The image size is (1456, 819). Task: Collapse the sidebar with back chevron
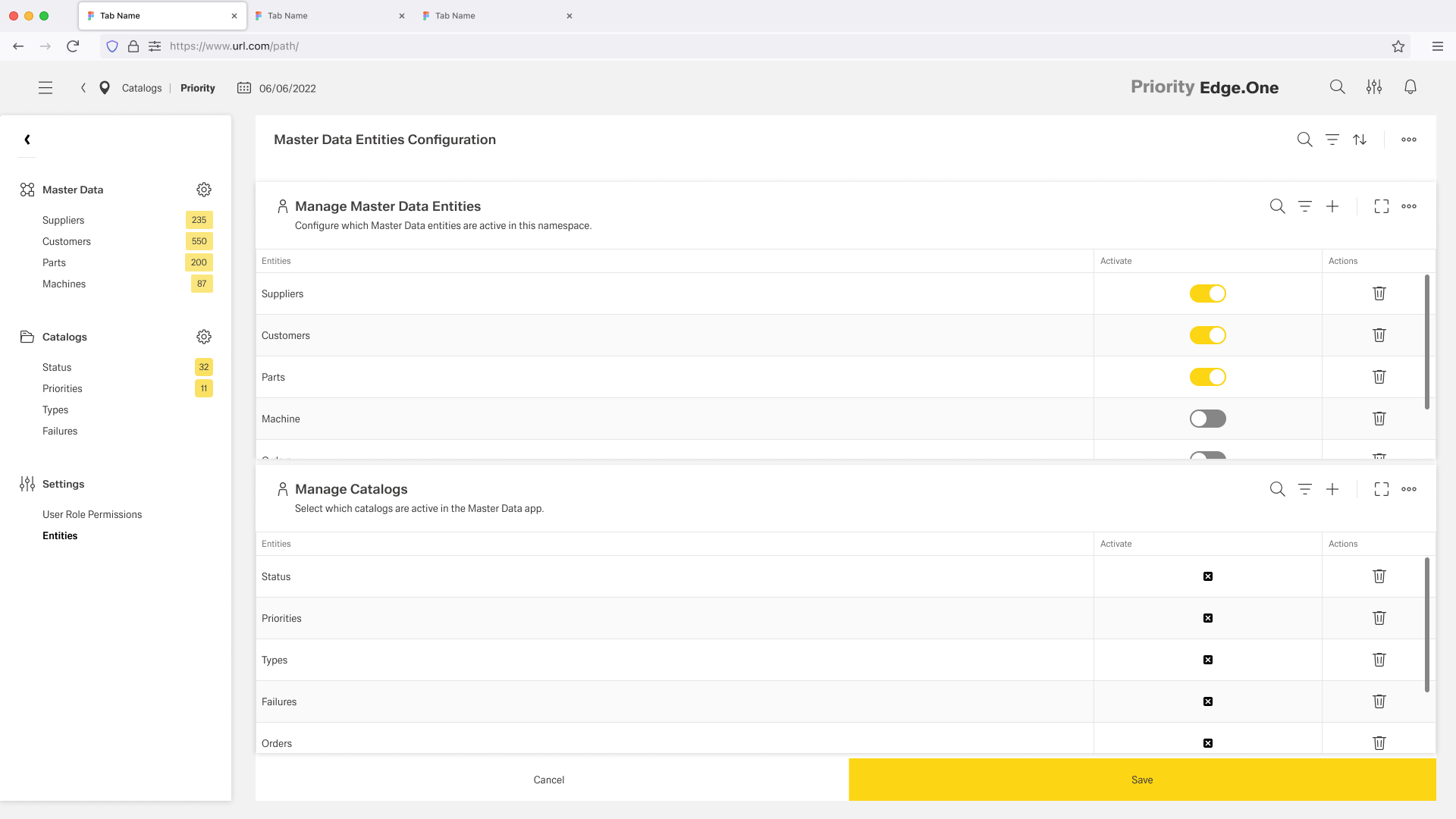click(x=27, y=140)
